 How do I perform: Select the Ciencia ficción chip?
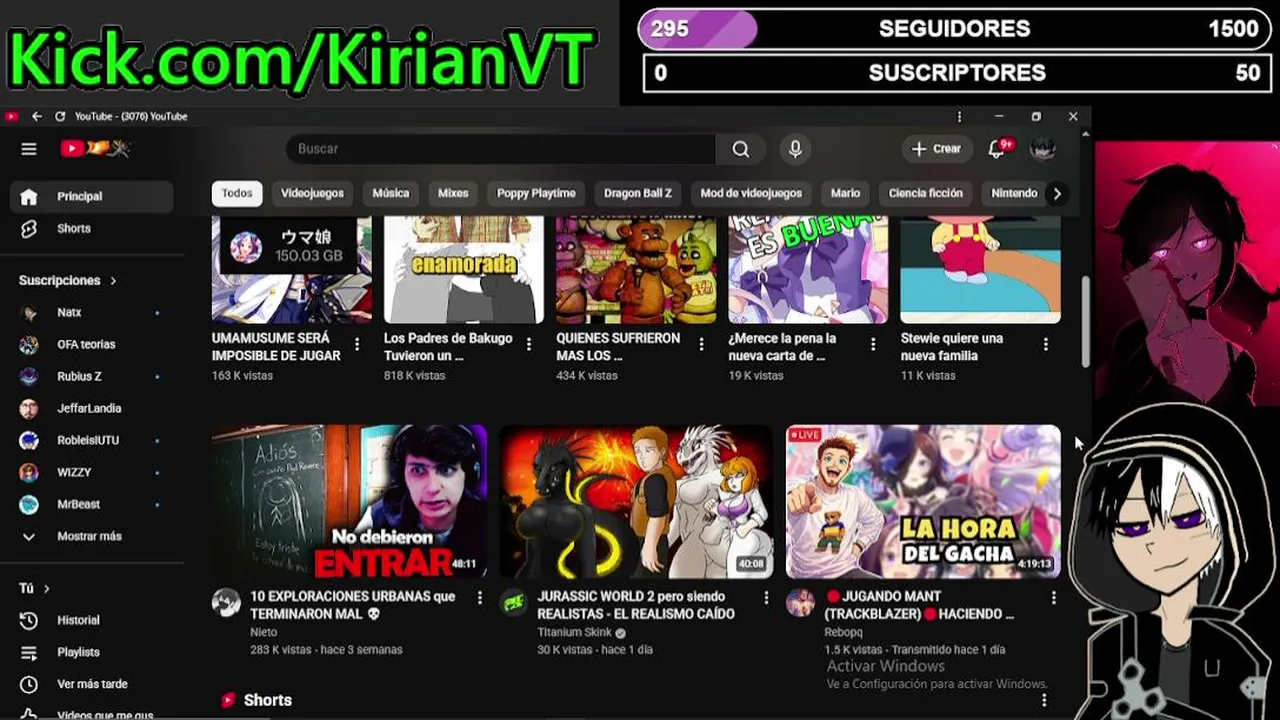pyautogui.click(x=926, y=193)
